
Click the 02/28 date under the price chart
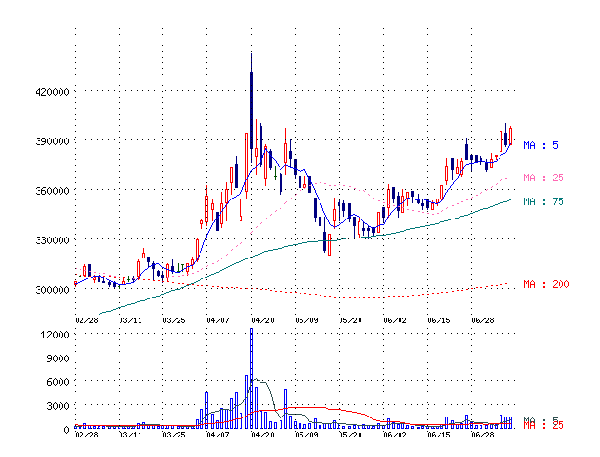point(87,320)
